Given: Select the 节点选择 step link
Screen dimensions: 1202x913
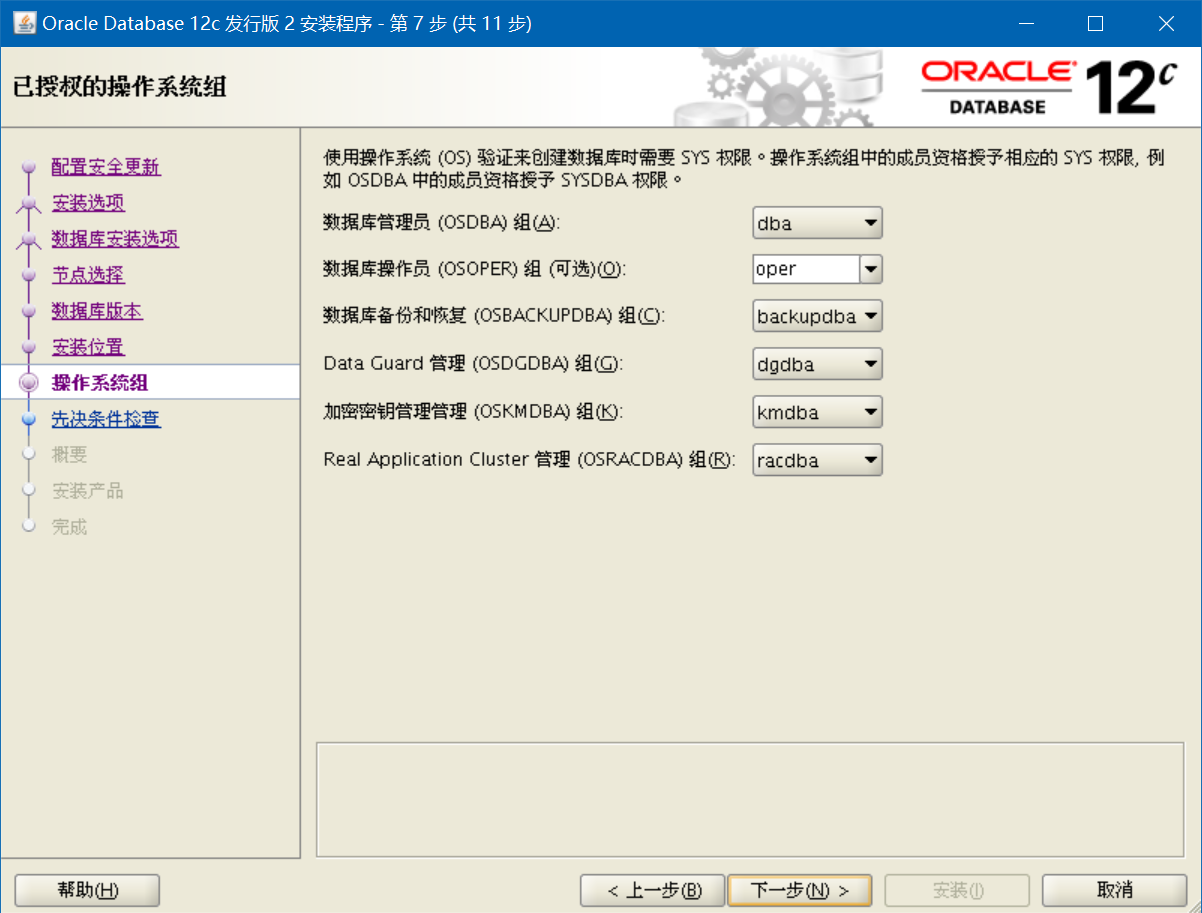Looking at the screenshot, I should [x=88, y=275].
